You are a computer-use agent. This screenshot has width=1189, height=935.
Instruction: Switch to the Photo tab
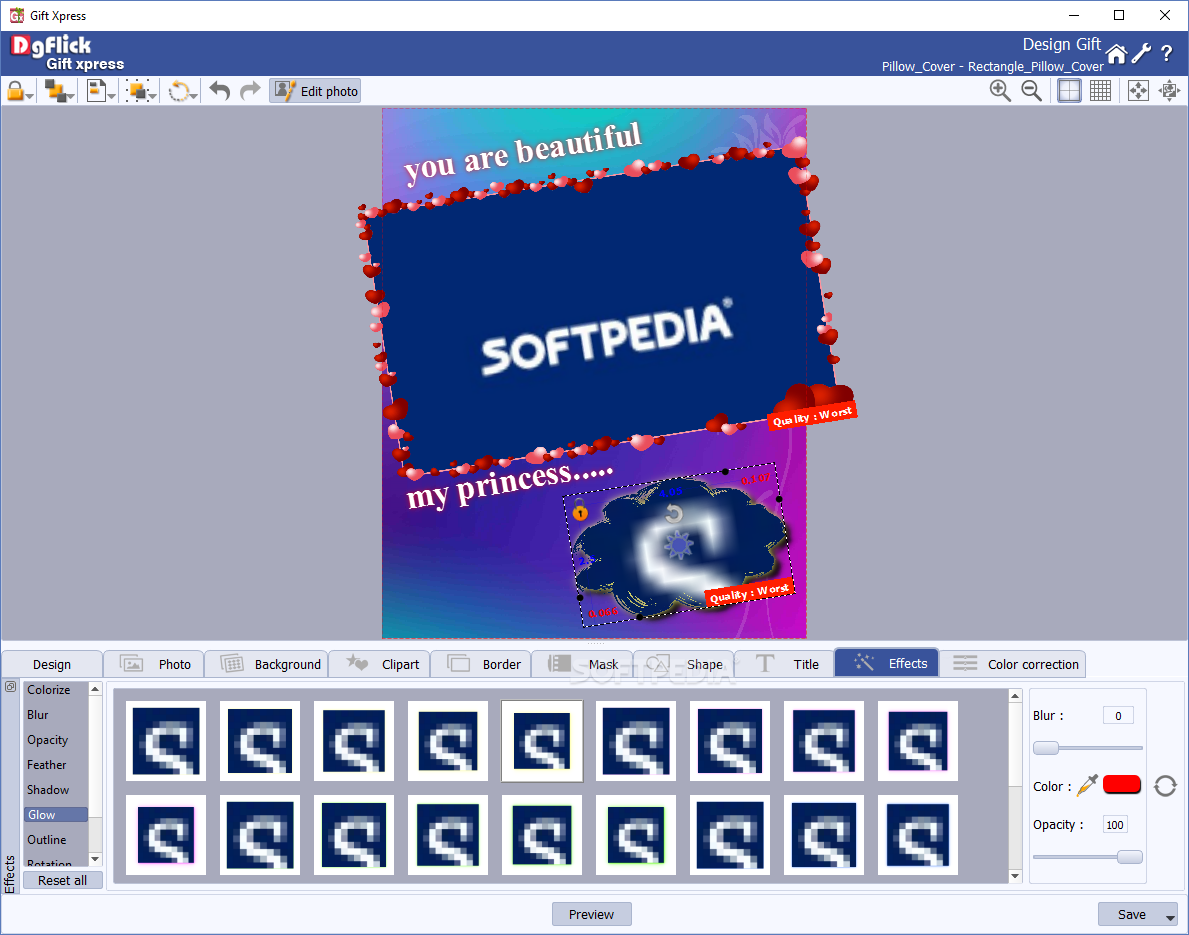pos(153,664)
